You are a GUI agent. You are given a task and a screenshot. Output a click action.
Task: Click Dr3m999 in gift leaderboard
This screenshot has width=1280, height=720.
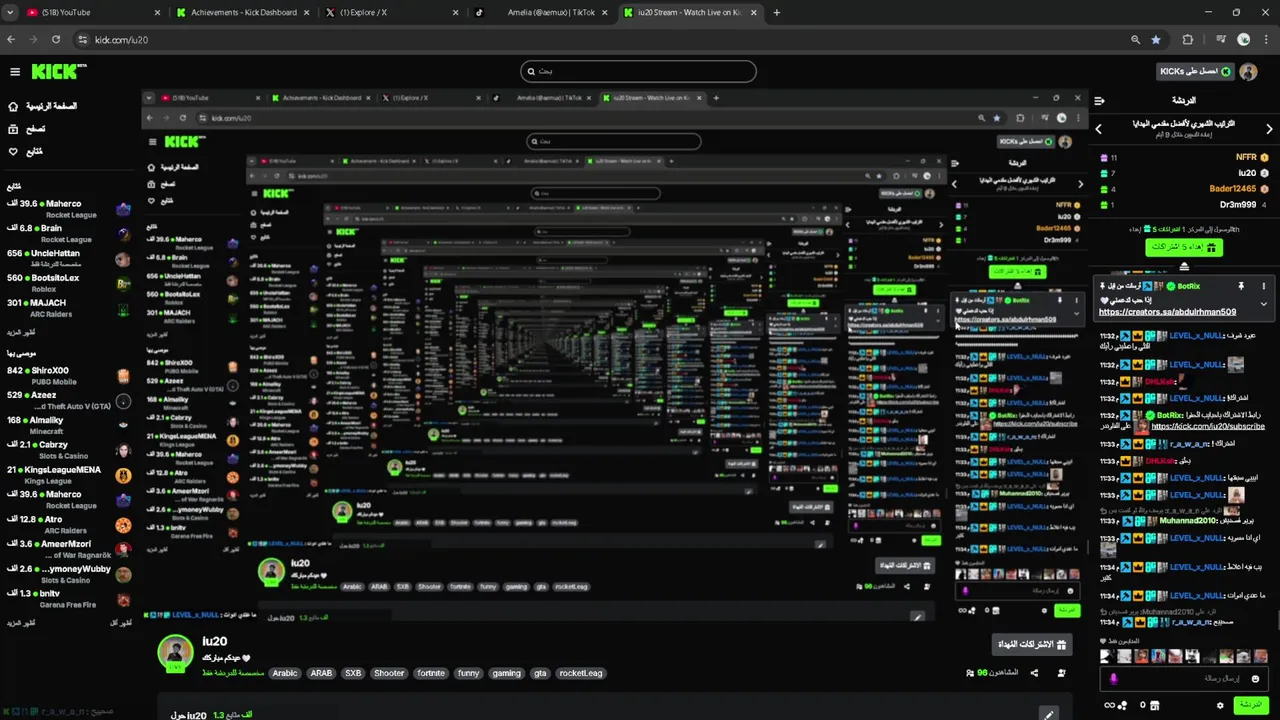[x=1238, y=204]
